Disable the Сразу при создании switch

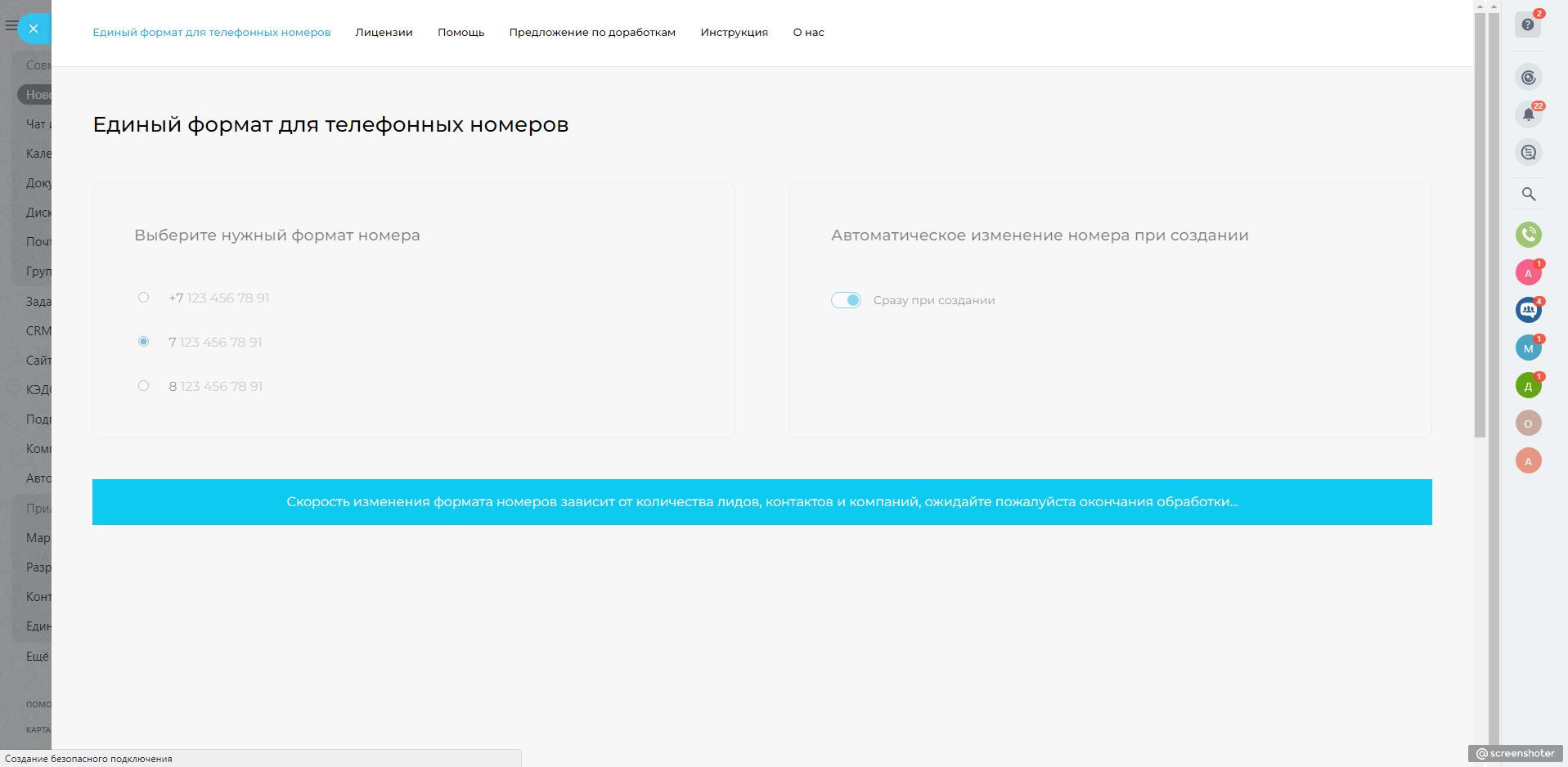click(846, 300)
